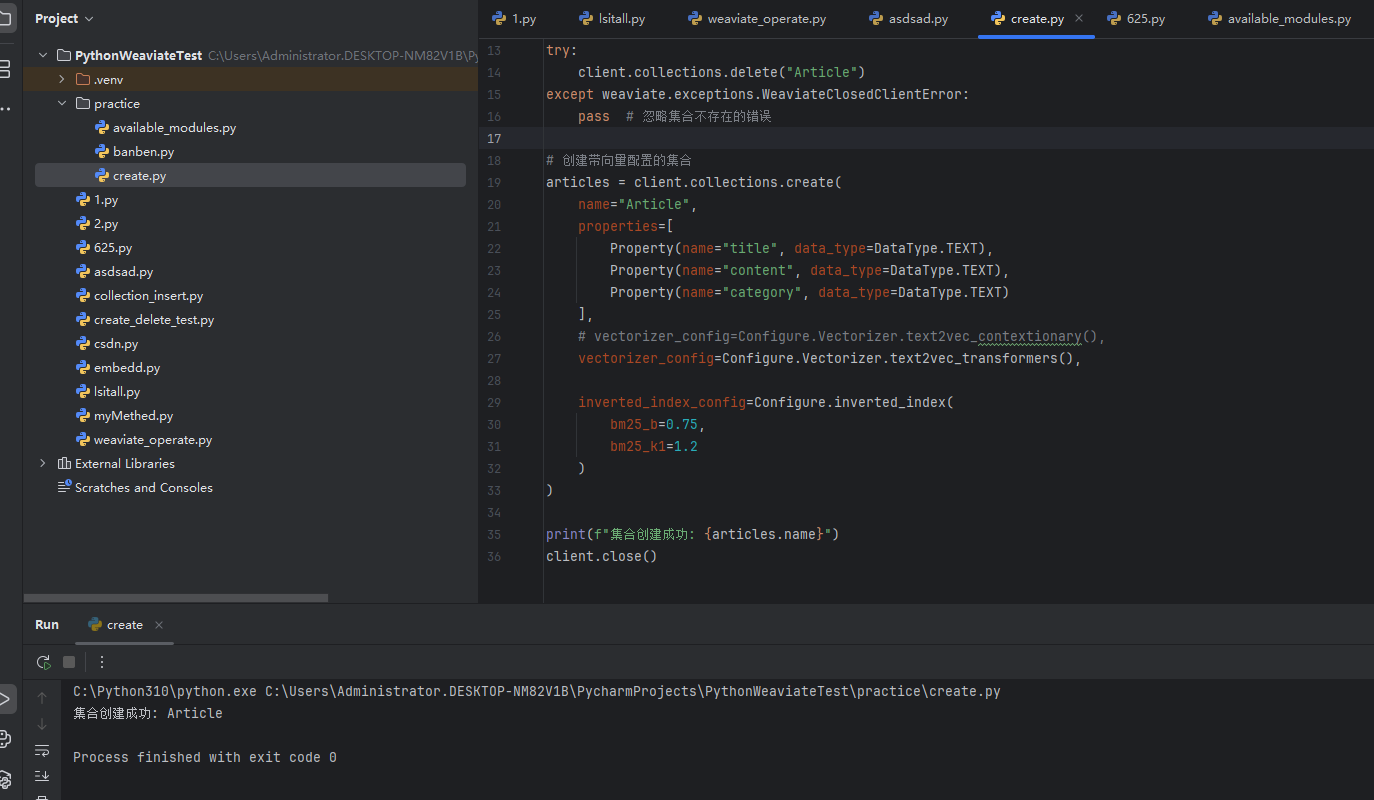Toggle scroll to end in console

click(x=42, y=776)
